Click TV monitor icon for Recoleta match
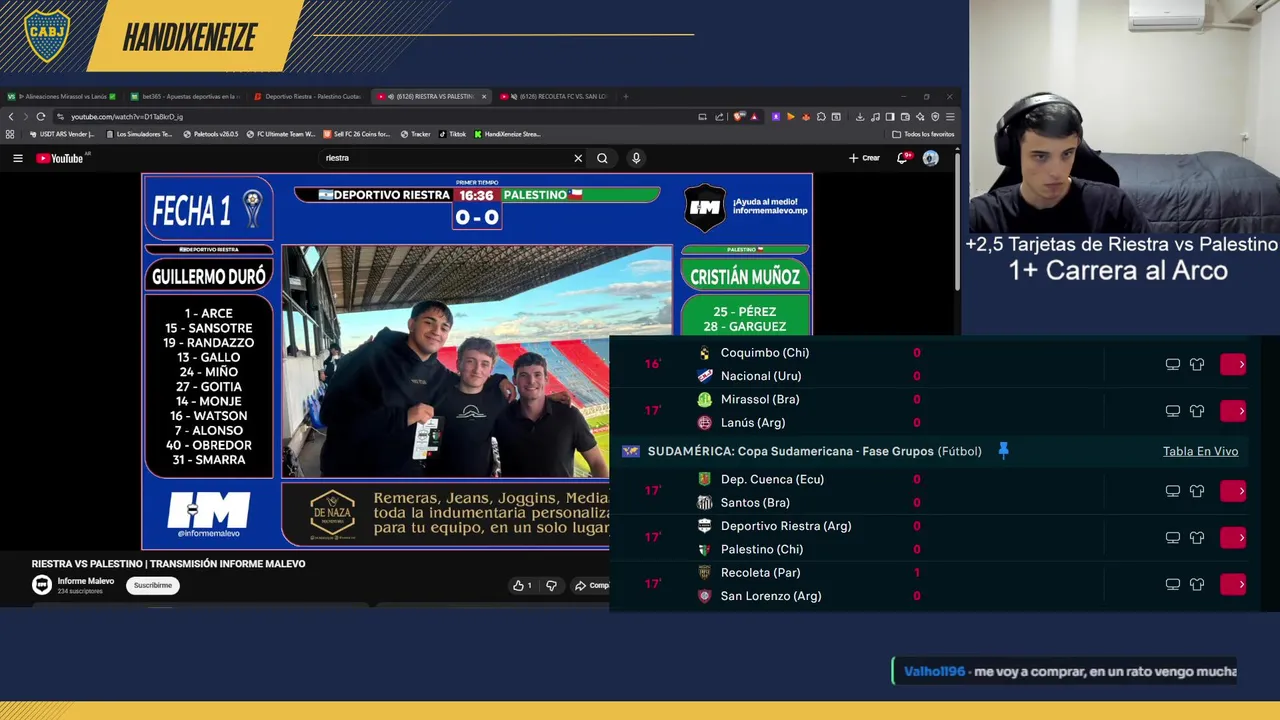This screenshot has width=1280, height=720. 1173,584
